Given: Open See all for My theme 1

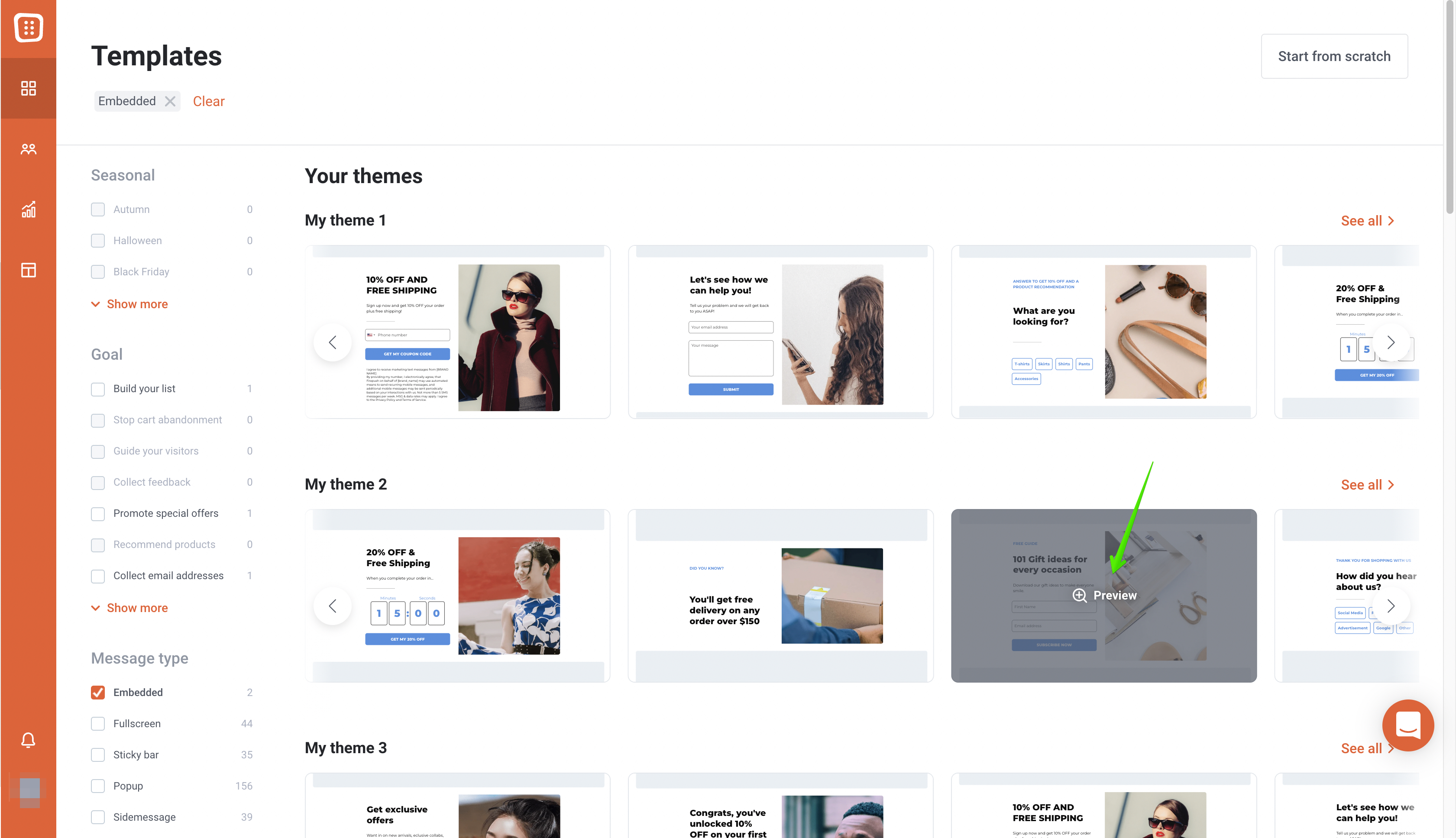Looking at the screenshot, I should (x=1367, y=221).
